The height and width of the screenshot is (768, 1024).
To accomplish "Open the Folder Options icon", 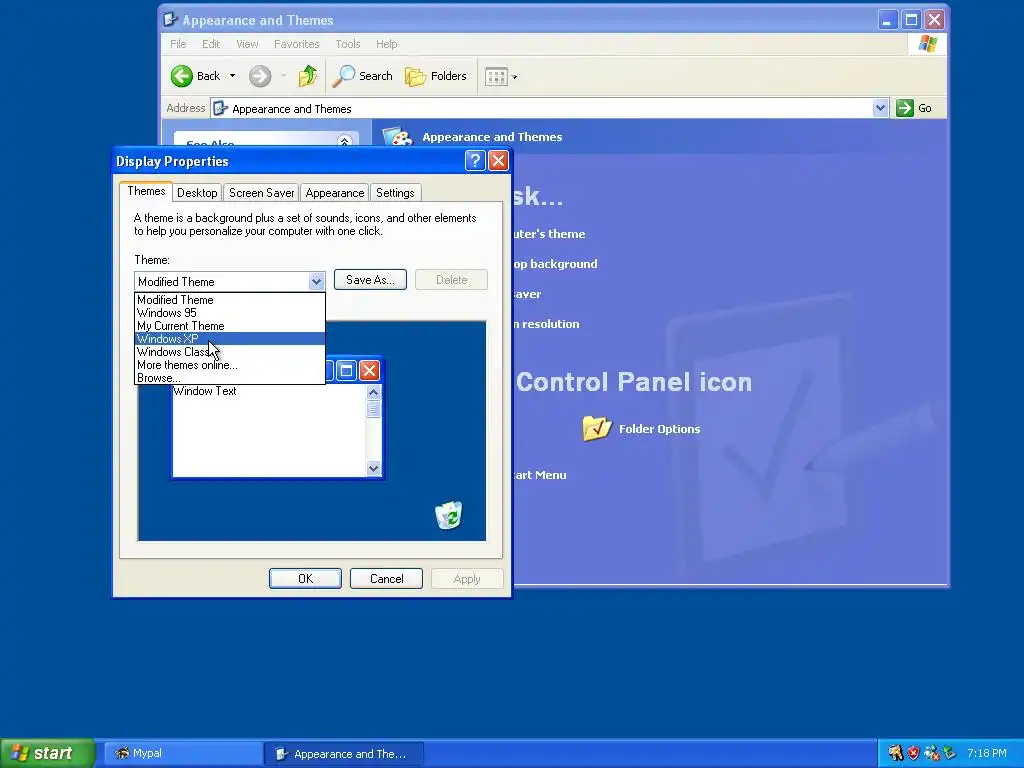I will (x=596, y=428).
